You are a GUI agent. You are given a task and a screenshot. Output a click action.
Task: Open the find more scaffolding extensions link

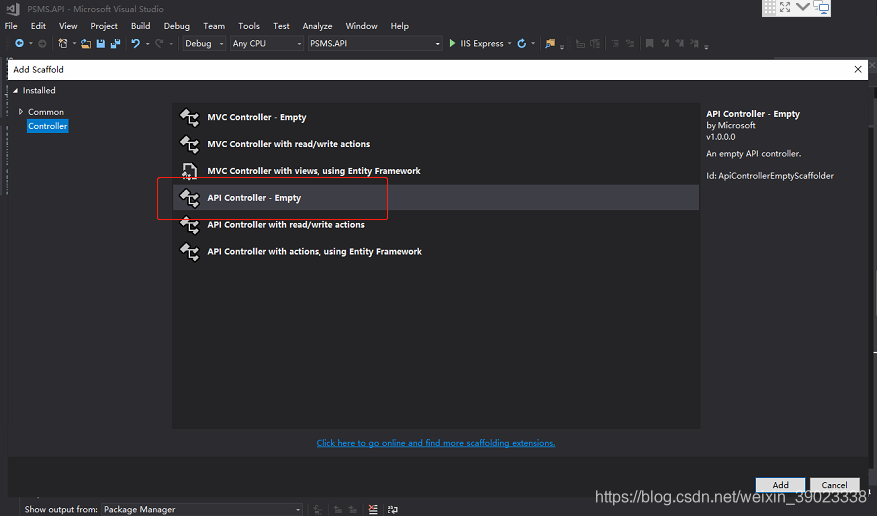tap(436, 443)
